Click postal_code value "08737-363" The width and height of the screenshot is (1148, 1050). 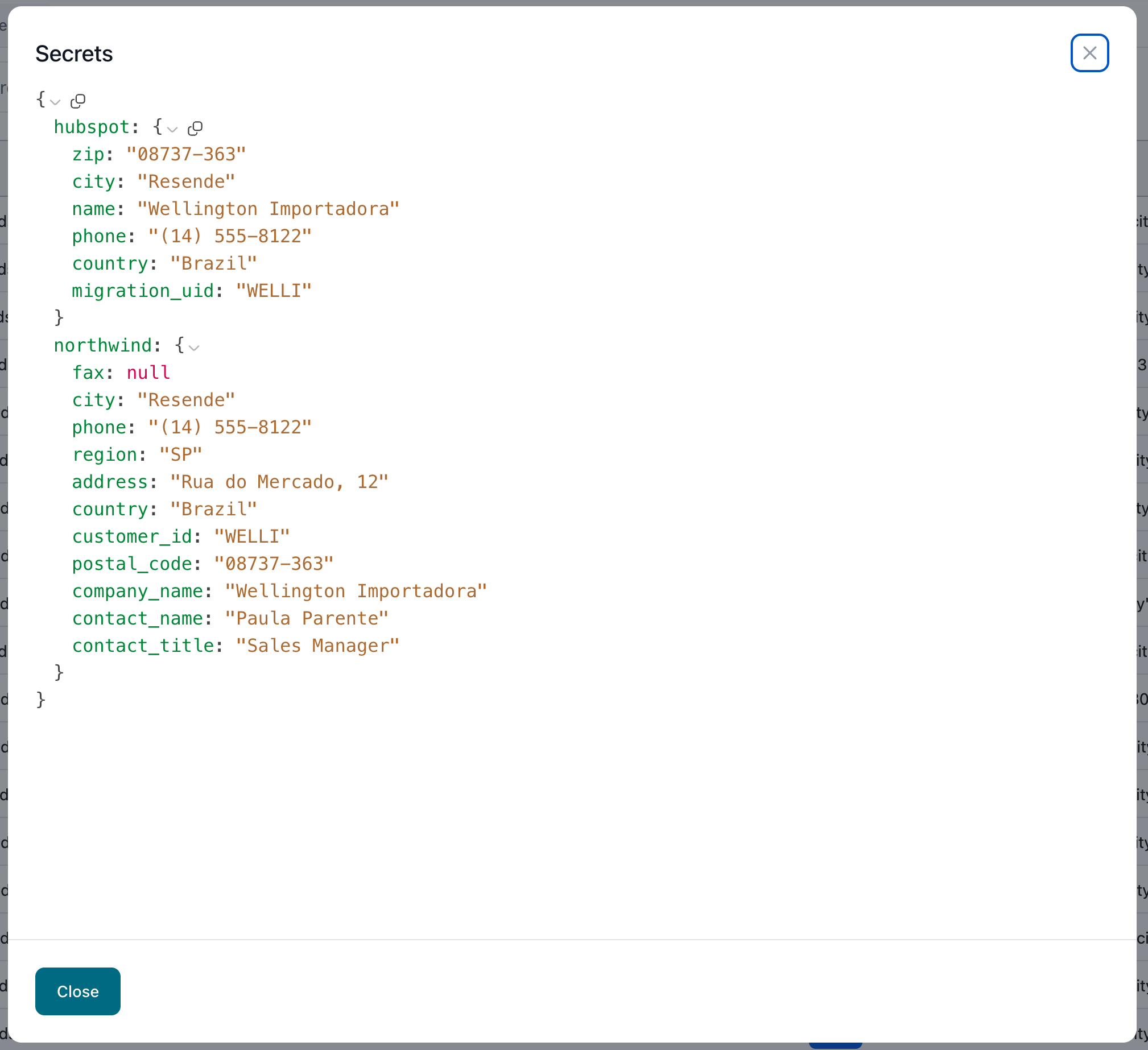pos(274,564)
